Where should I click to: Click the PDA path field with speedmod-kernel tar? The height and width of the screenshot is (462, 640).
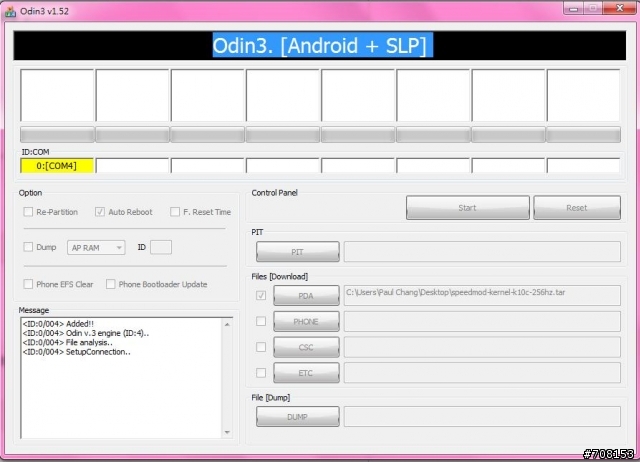coord(482,295)
